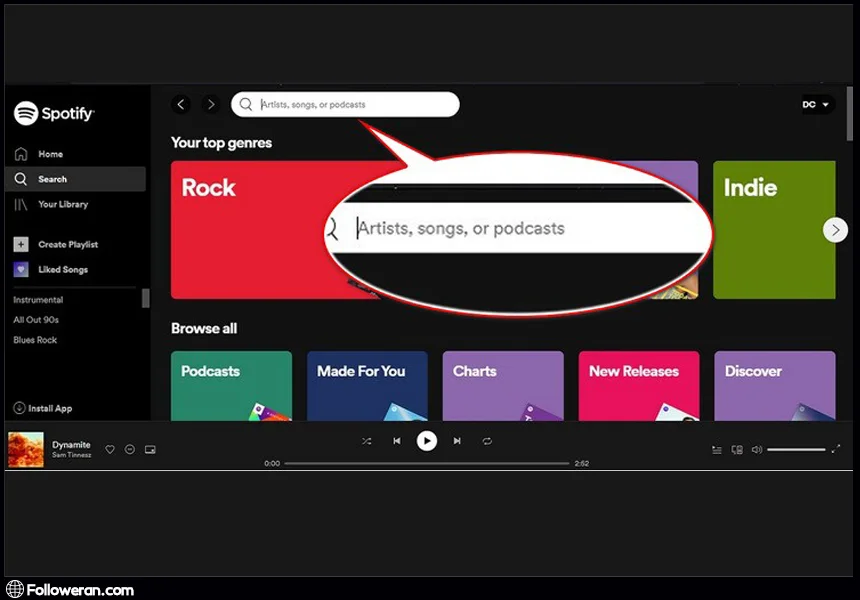Toggle shuffle playback
This screenshot has width=860, height=600.
[x=366, y=441]
